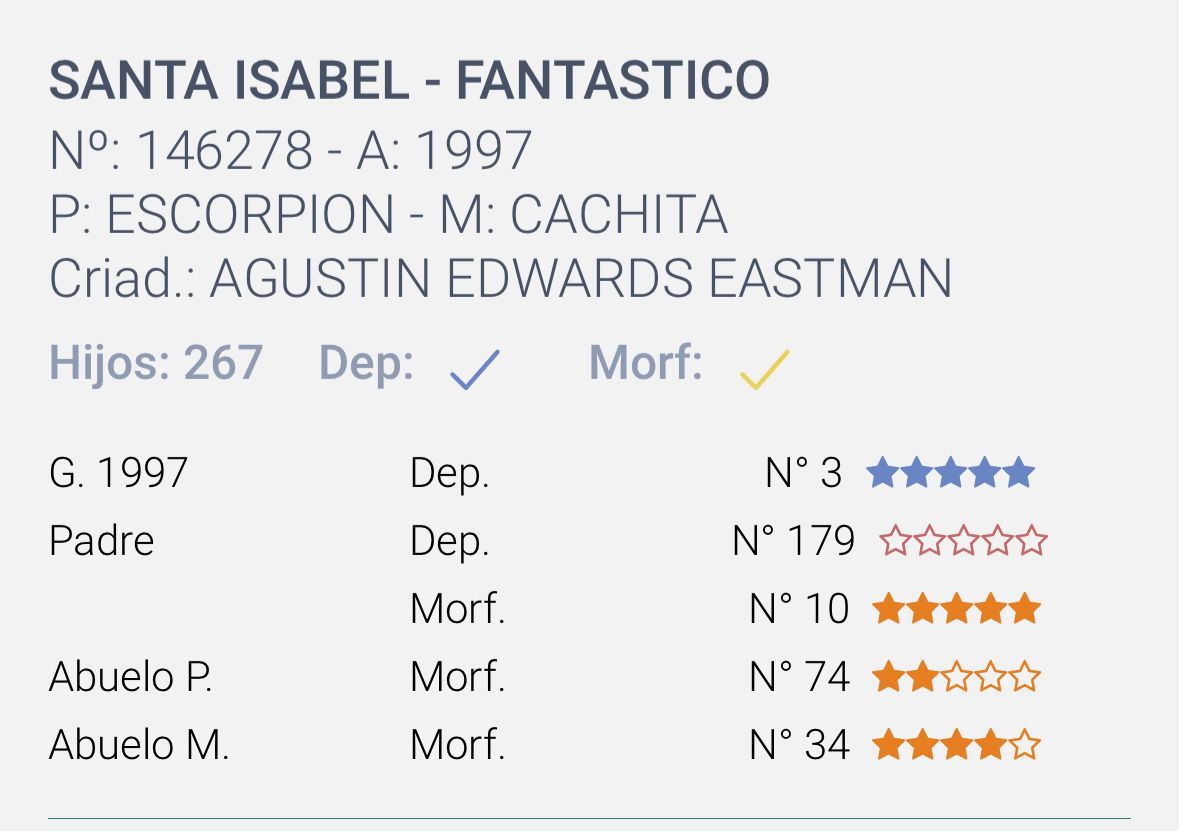Select the Abuelo P. row label
This screenshot has height=831, width=1179.
coord(131,677)
